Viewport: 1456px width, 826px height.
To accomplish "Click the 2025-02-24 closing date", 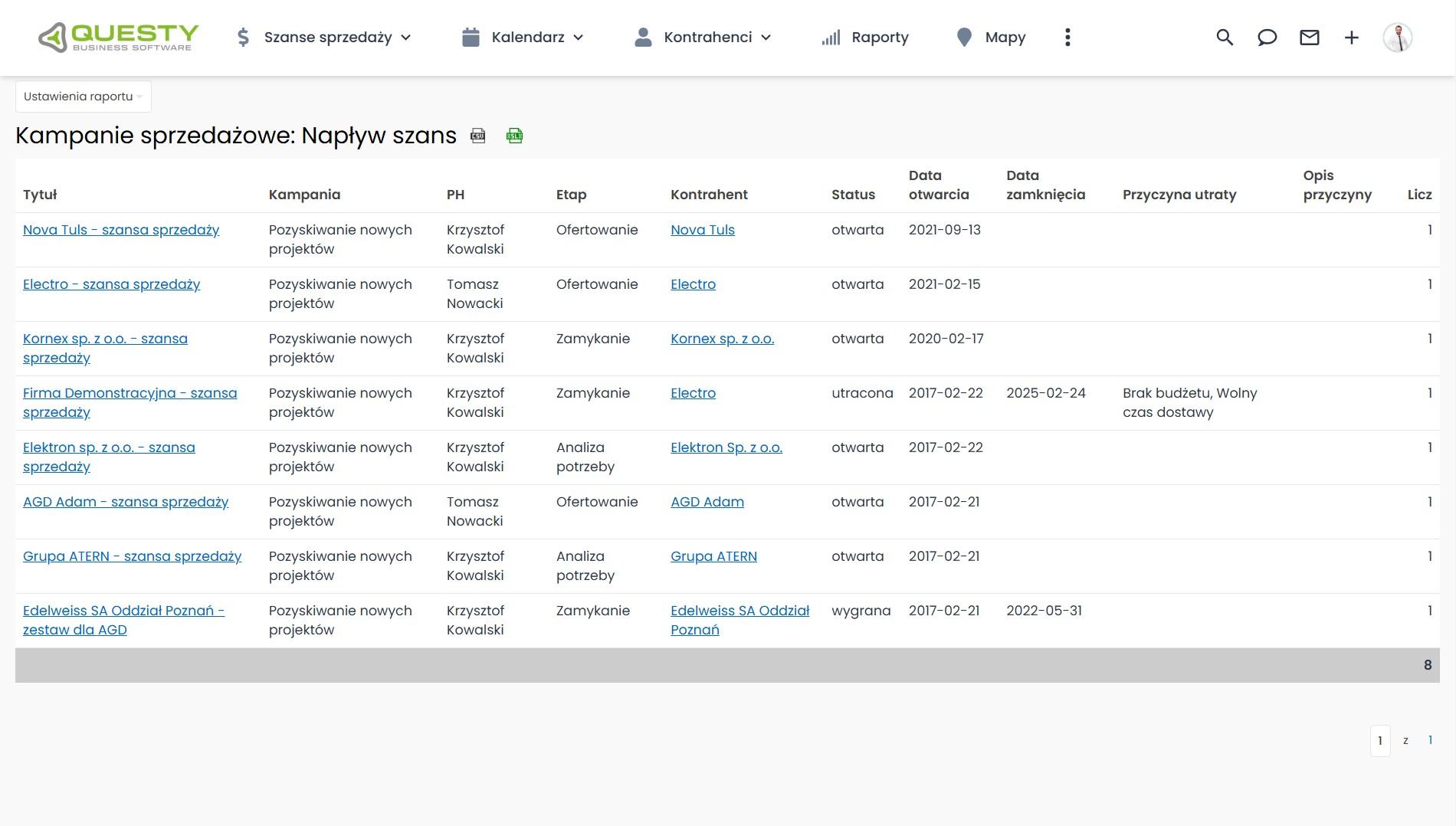I will click(1045, 393).
